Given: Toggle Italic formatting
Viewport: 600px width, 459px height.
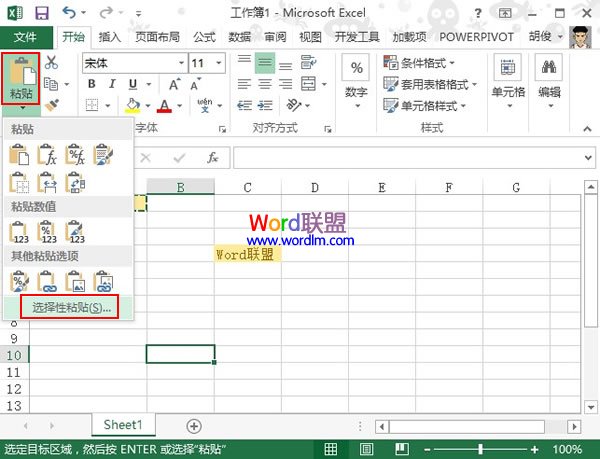Looking at the screenshot, I should click(x=112, y=84).
